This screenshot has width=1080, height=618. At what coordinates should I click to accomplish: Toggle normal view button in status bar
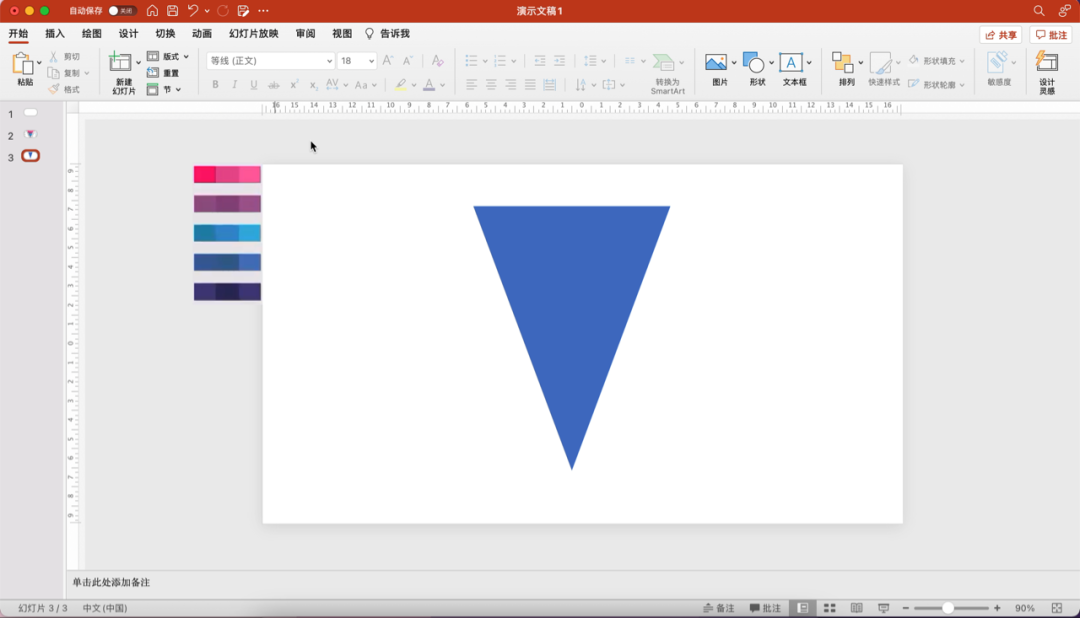pyautogui.click(x=802, y=608)
